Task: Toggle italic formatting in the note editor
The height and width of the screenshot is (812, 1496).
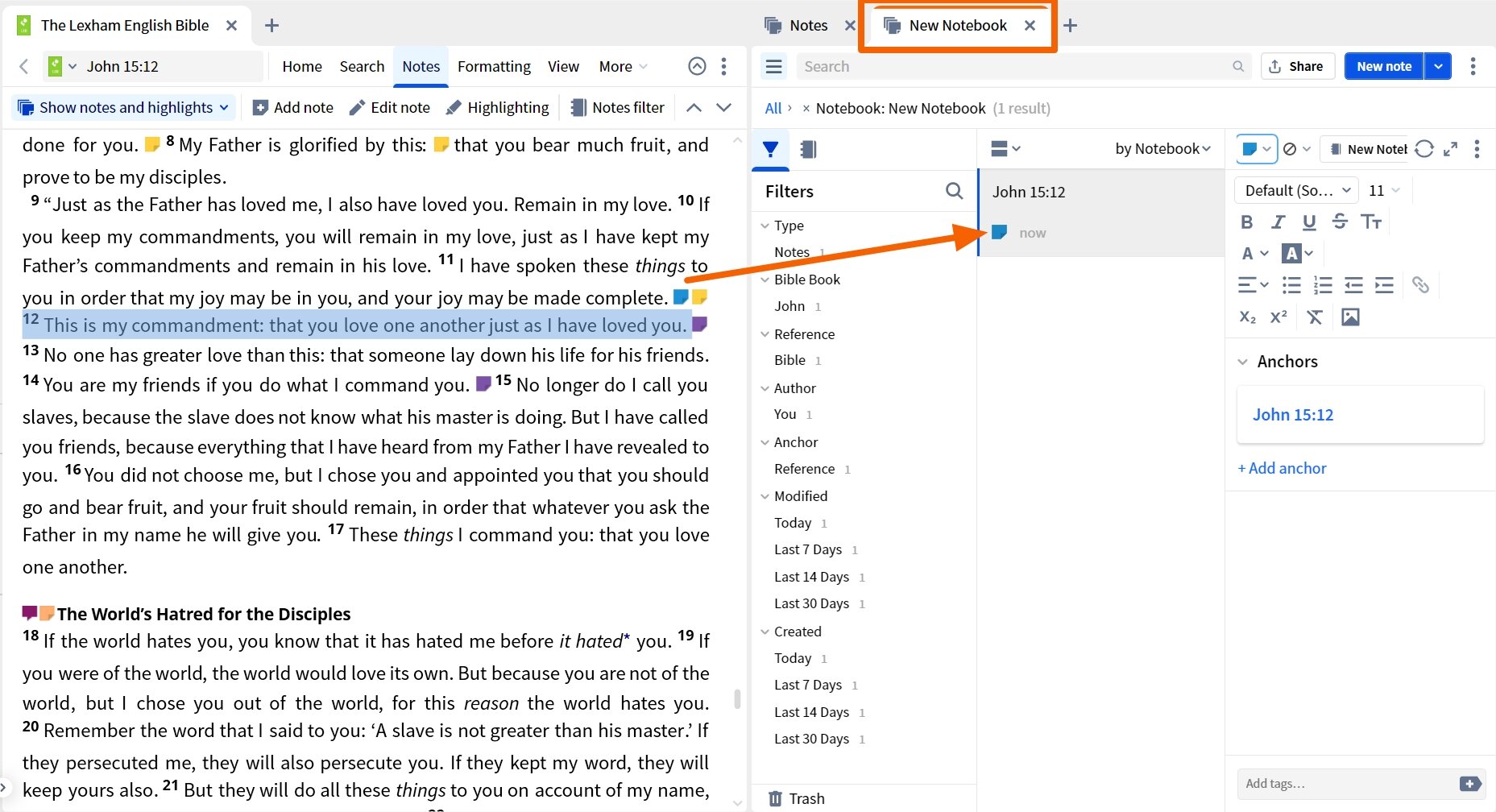Action: 1278,222
